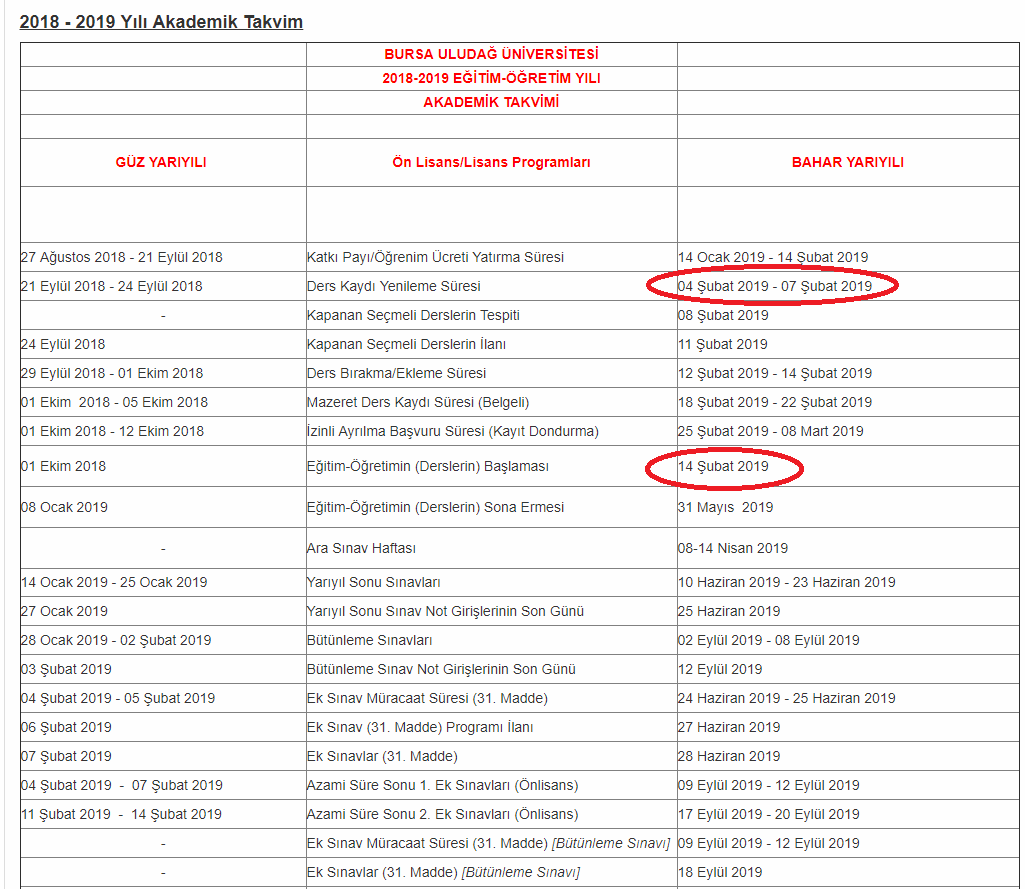This screenshot has width=1025, height=889.
Task: Select the 'Ara Sınav Haftası' row label
Action: click(x=361, y=548)
